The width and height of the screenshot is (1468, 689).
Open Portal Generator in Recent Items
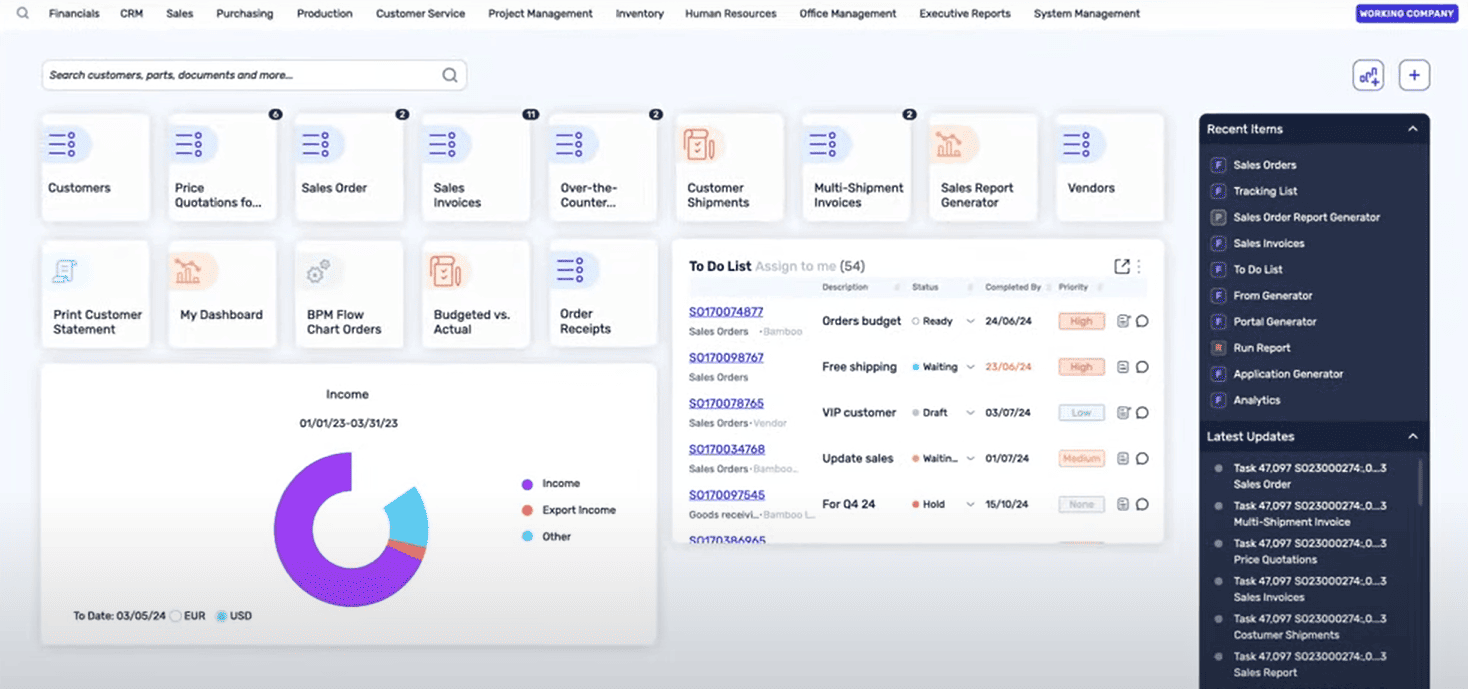(1275, 322)
